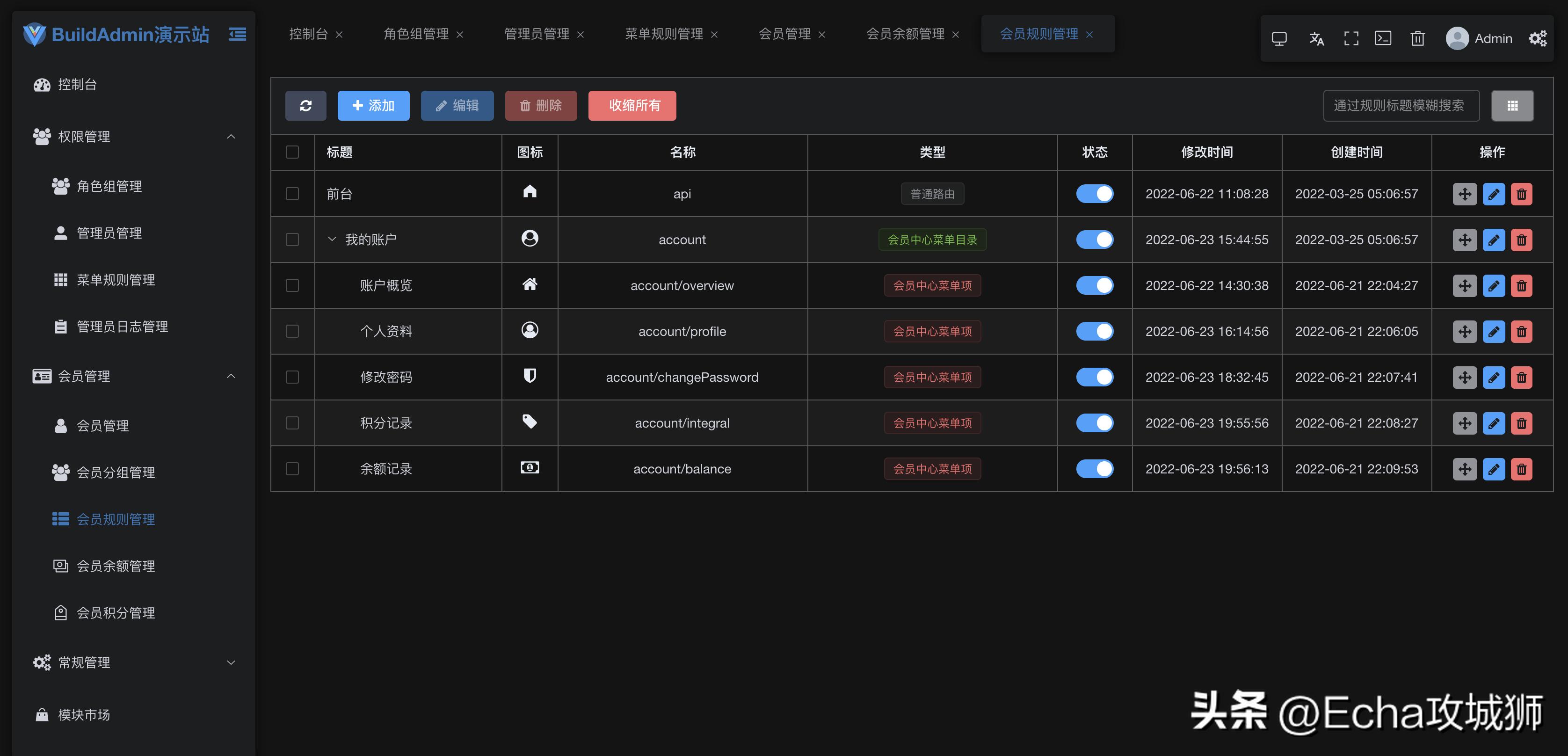Click the 收缩所有 button

[632, 105]
